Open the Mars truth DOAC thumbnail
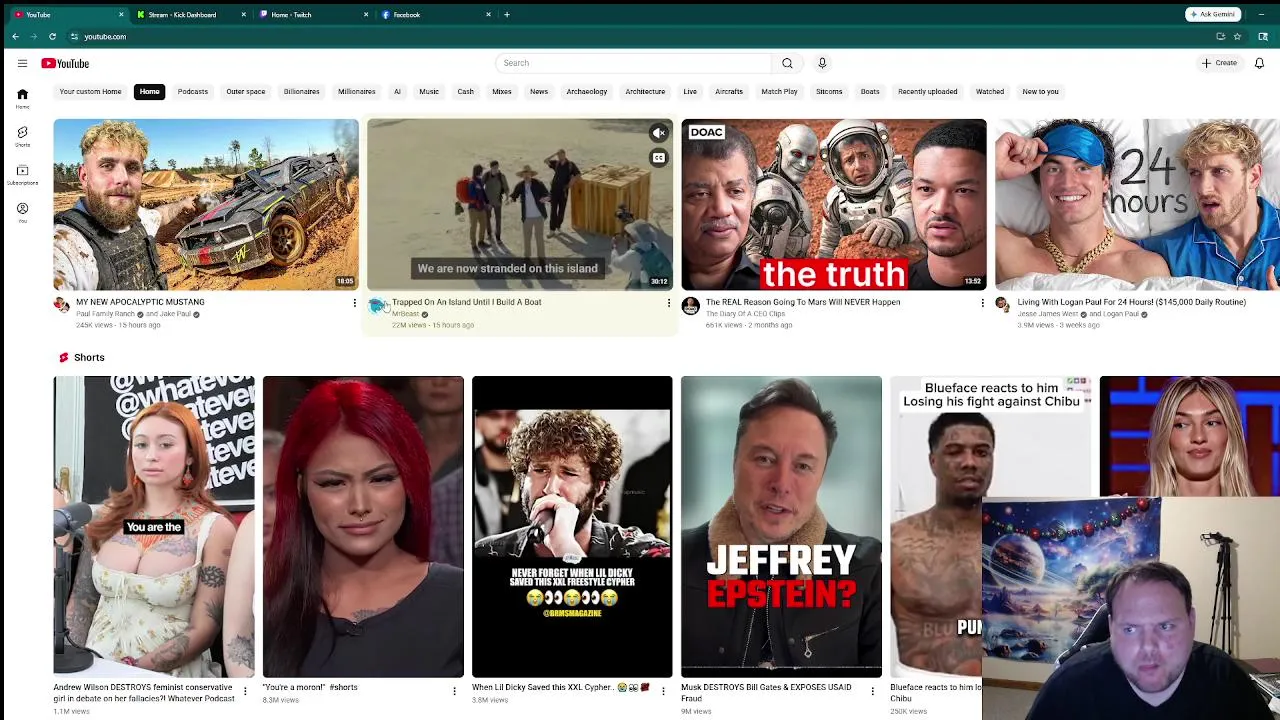Viewport: 1280px width, 720px height. (834, 204)
